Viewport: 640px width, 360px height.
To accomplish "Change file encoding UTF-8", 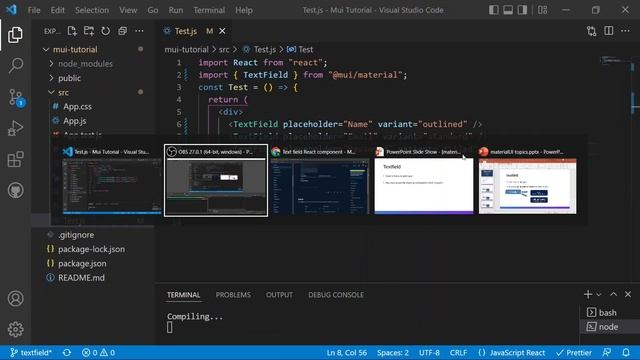I will 429,353.
